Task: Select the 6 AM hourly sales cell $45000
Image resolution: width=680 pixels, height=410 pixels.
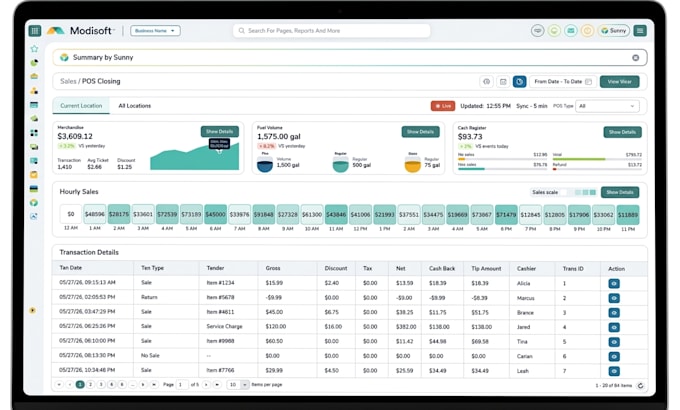Action: point(216,215)
